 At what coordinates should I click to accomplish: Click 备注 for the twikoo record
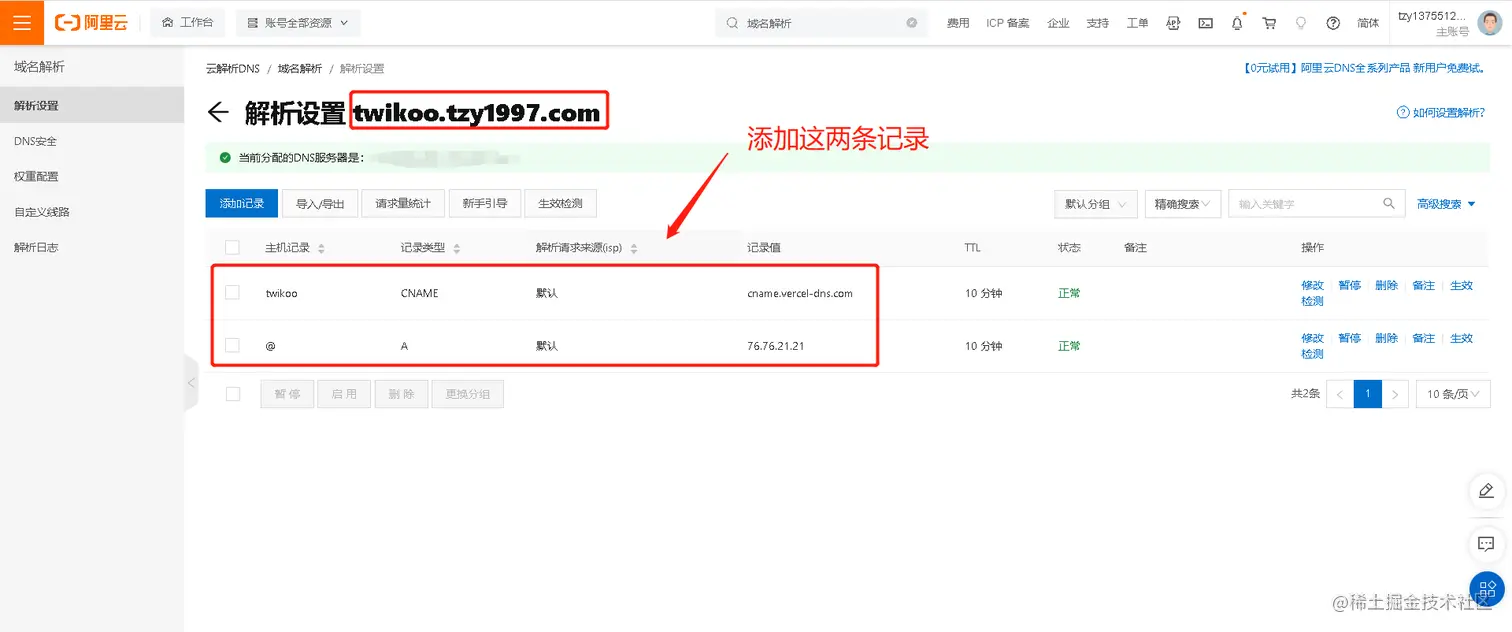(1423, 285)
